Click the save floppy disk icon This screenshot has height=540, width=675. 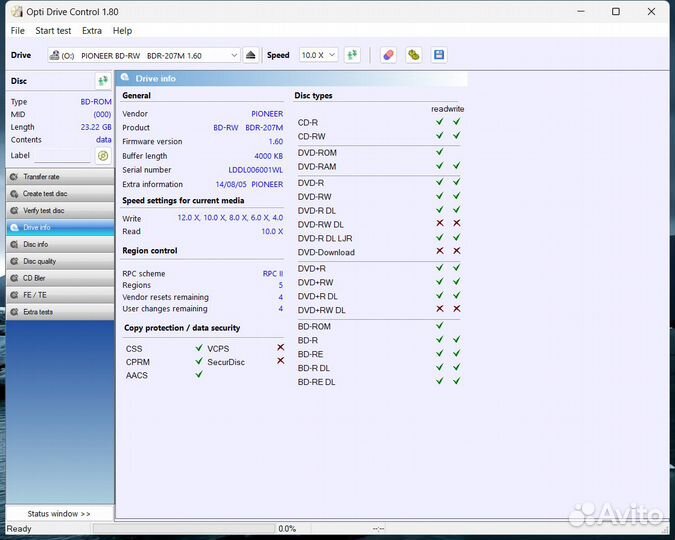439,55
